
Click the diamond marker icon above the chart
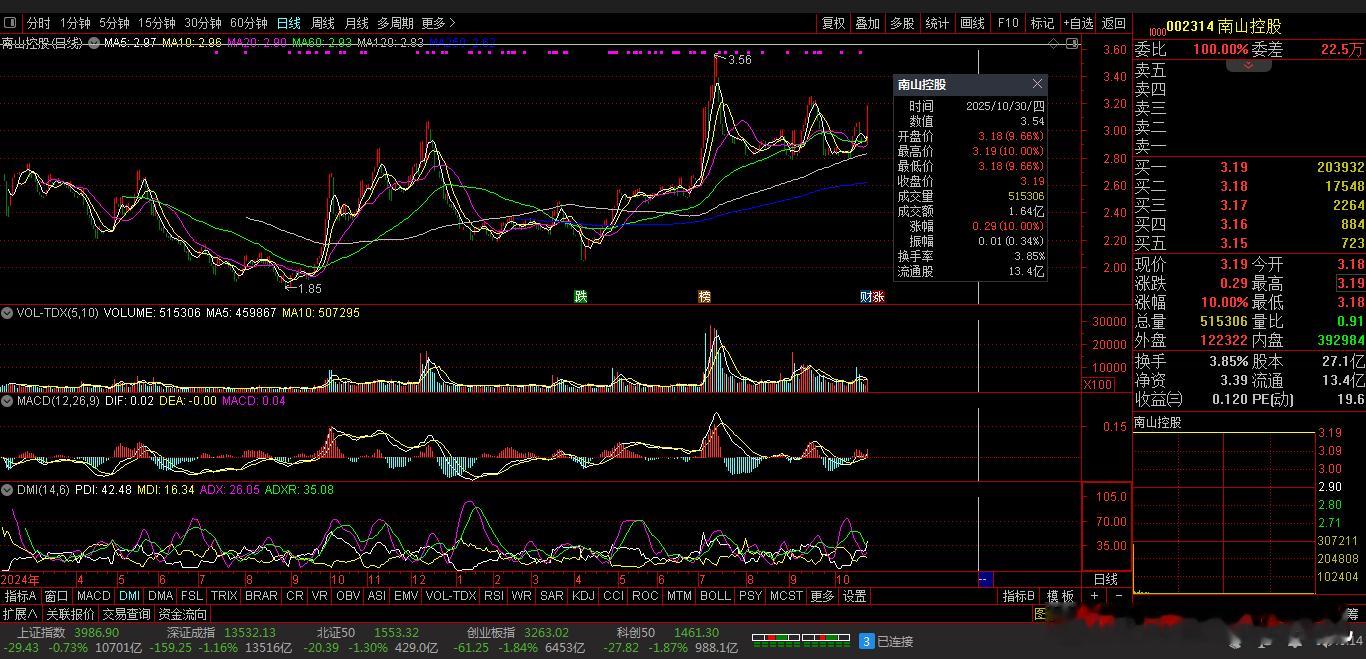[1054, 43]
